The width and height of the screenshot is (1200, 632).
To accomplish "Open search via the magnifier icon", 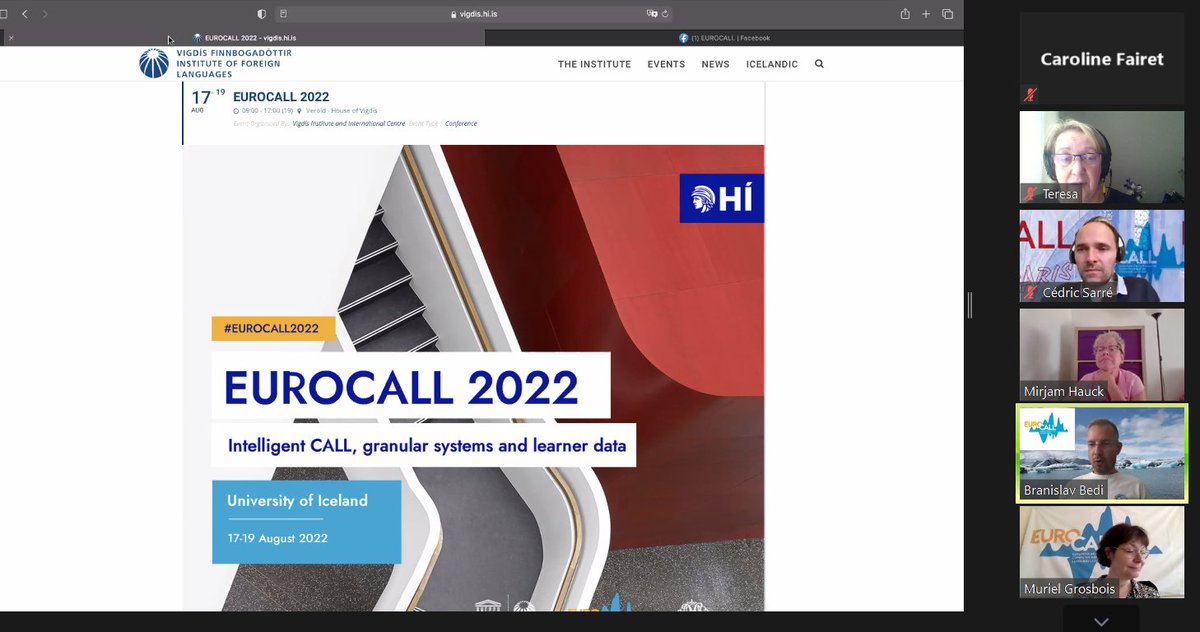I will point(819,64).
